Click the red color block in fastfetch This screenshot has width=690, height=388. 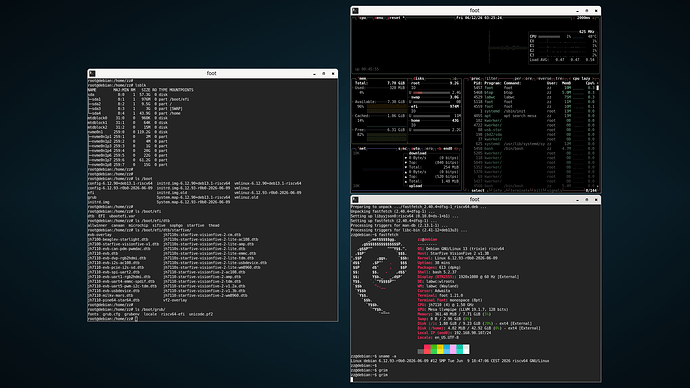[427, 349]
